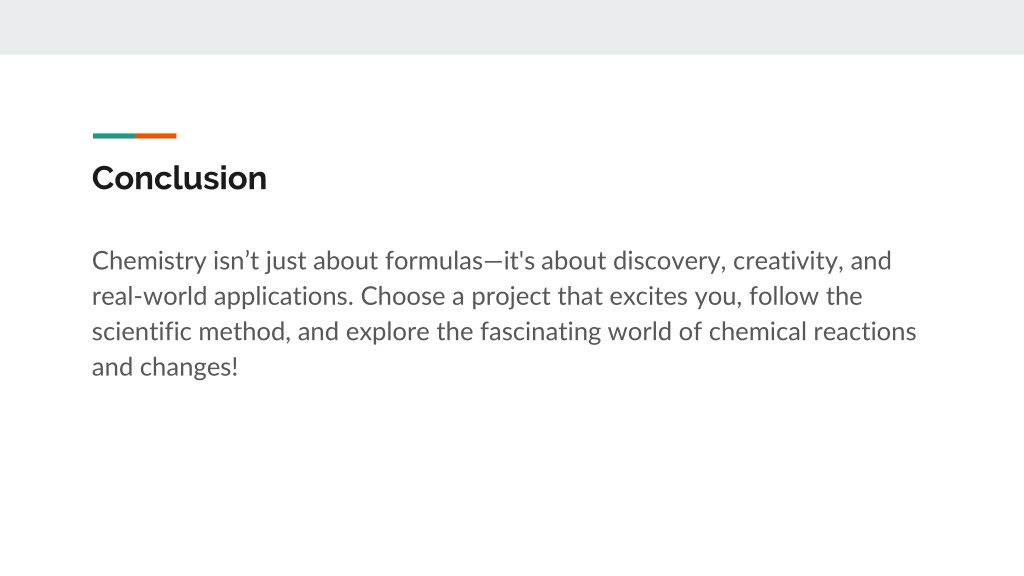Click the gray header band at top
Screen dimensions: 1024x576
tap(512, 27)
